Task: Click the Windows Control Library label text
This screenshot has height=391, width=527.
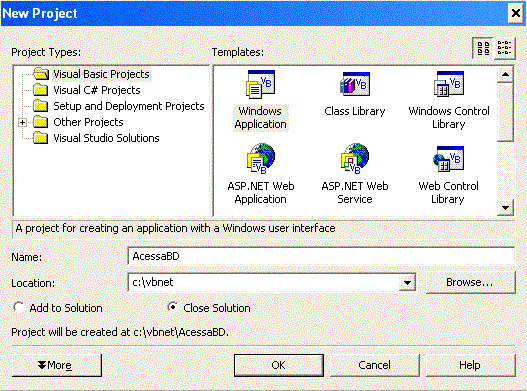Action: click(x=449, y=118)
